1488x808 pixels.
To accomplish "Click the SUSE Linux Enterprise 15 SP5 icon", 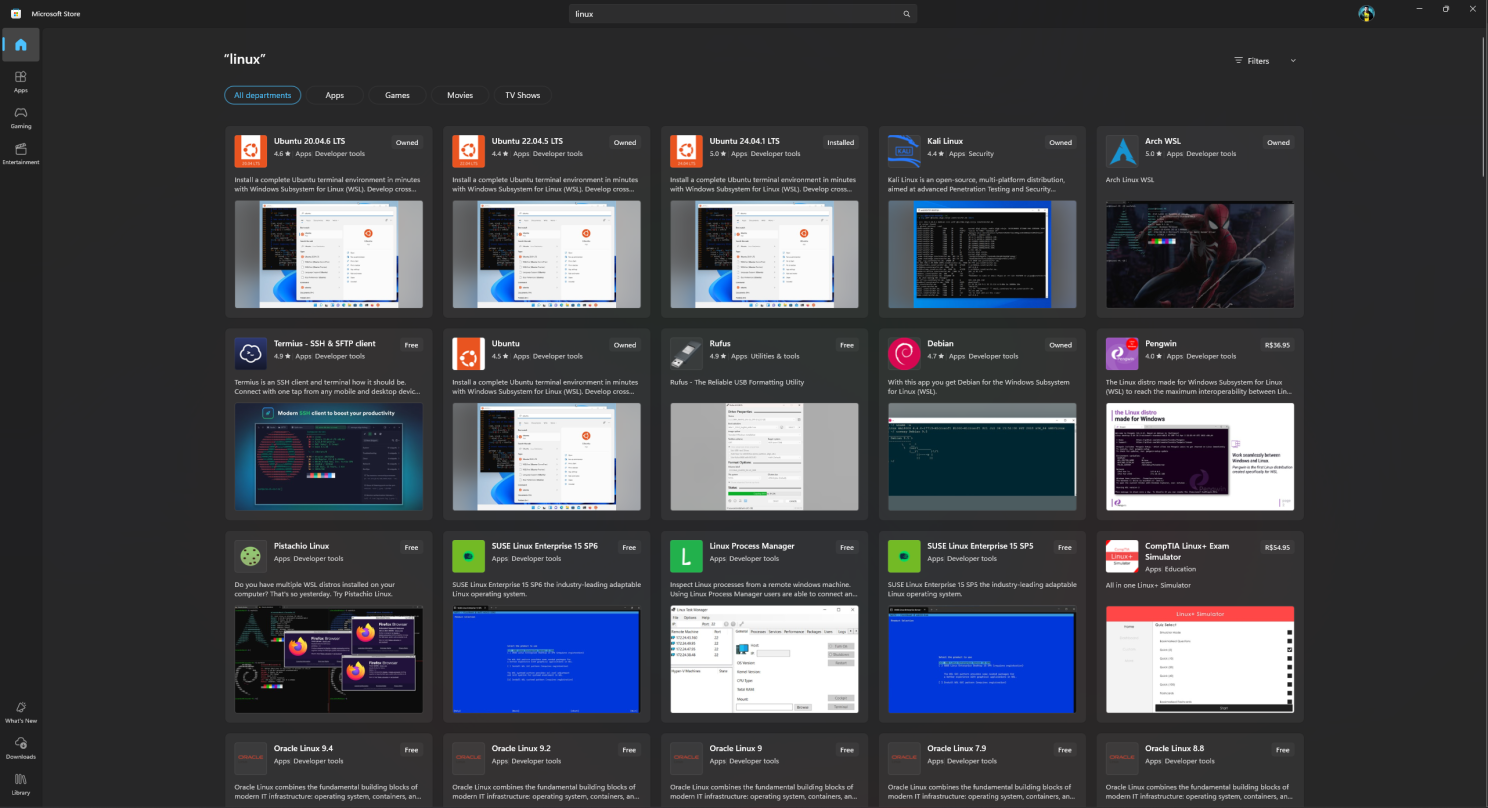I will pyautogui.click(x=904, y=556).
